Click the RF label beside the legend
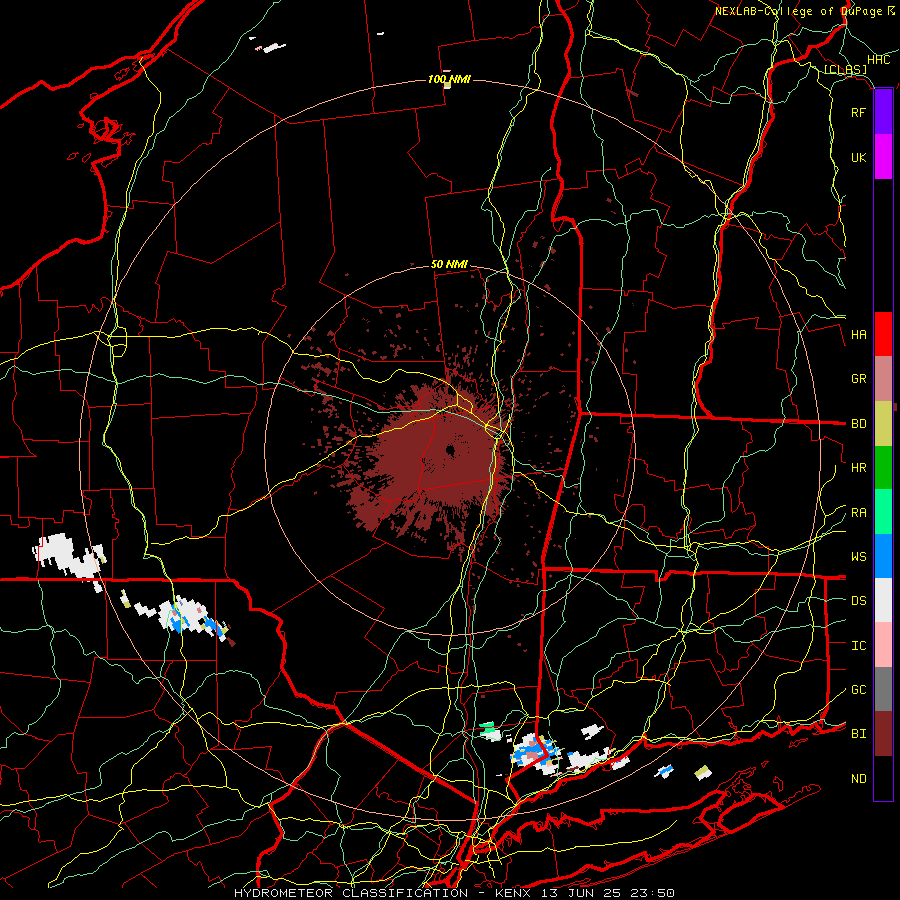Image resolution: width=900 pixels, height=900 pixels. pyautogui.click(x=858, y=112)
